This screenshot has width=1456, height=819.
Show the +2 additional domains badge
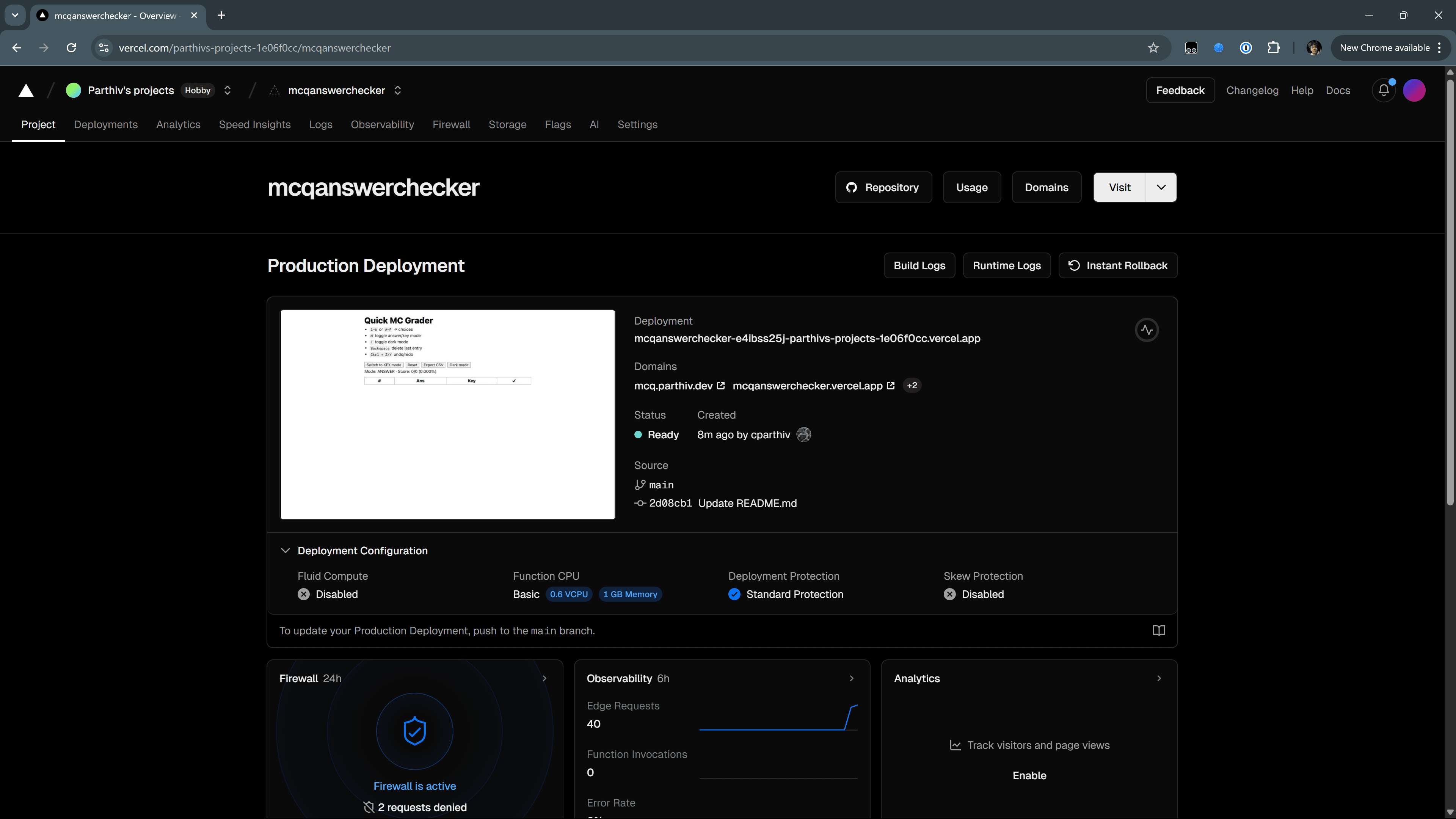[912, 386]
